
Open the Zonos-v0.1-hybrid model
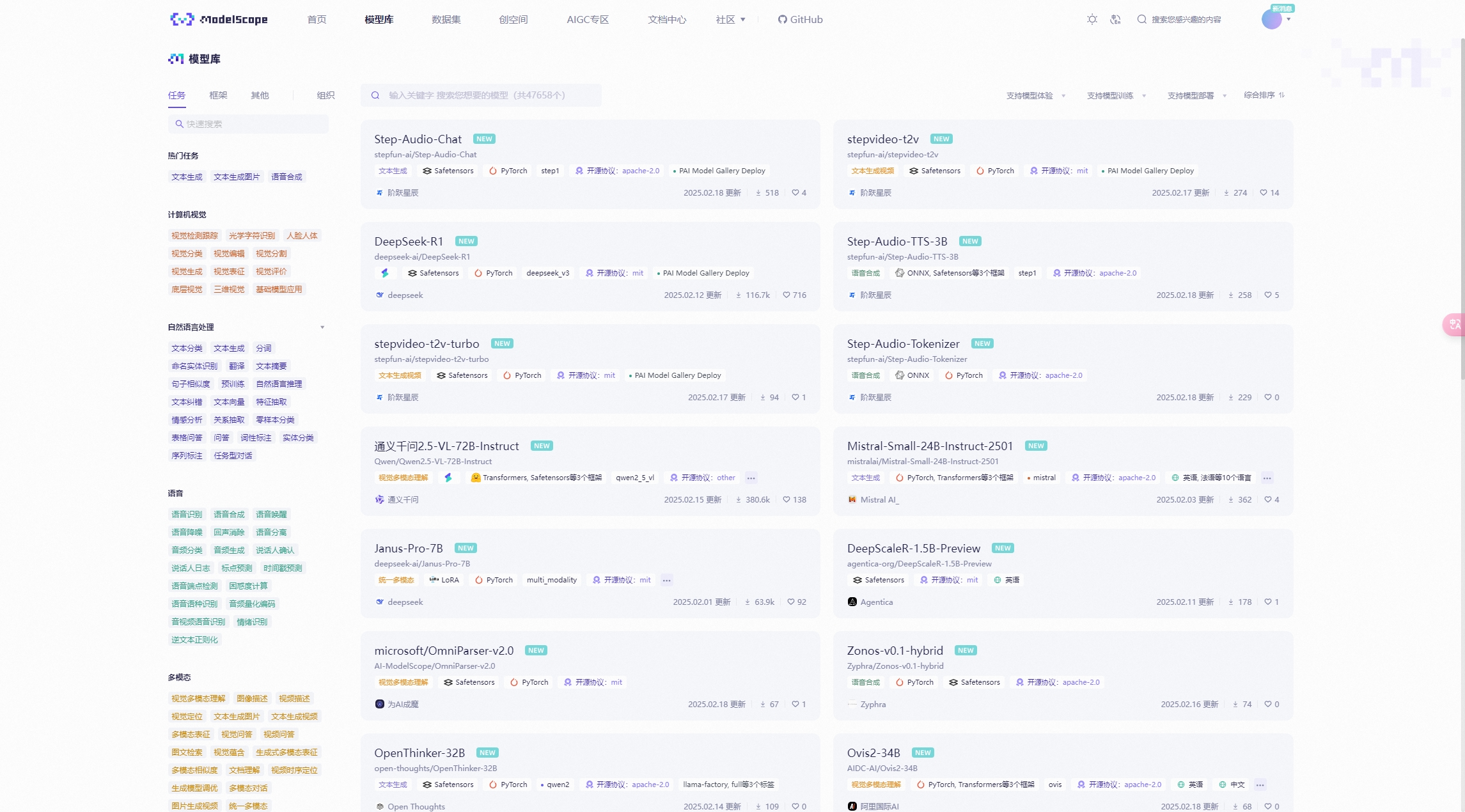pyautogui.click(x=895, y=650)
